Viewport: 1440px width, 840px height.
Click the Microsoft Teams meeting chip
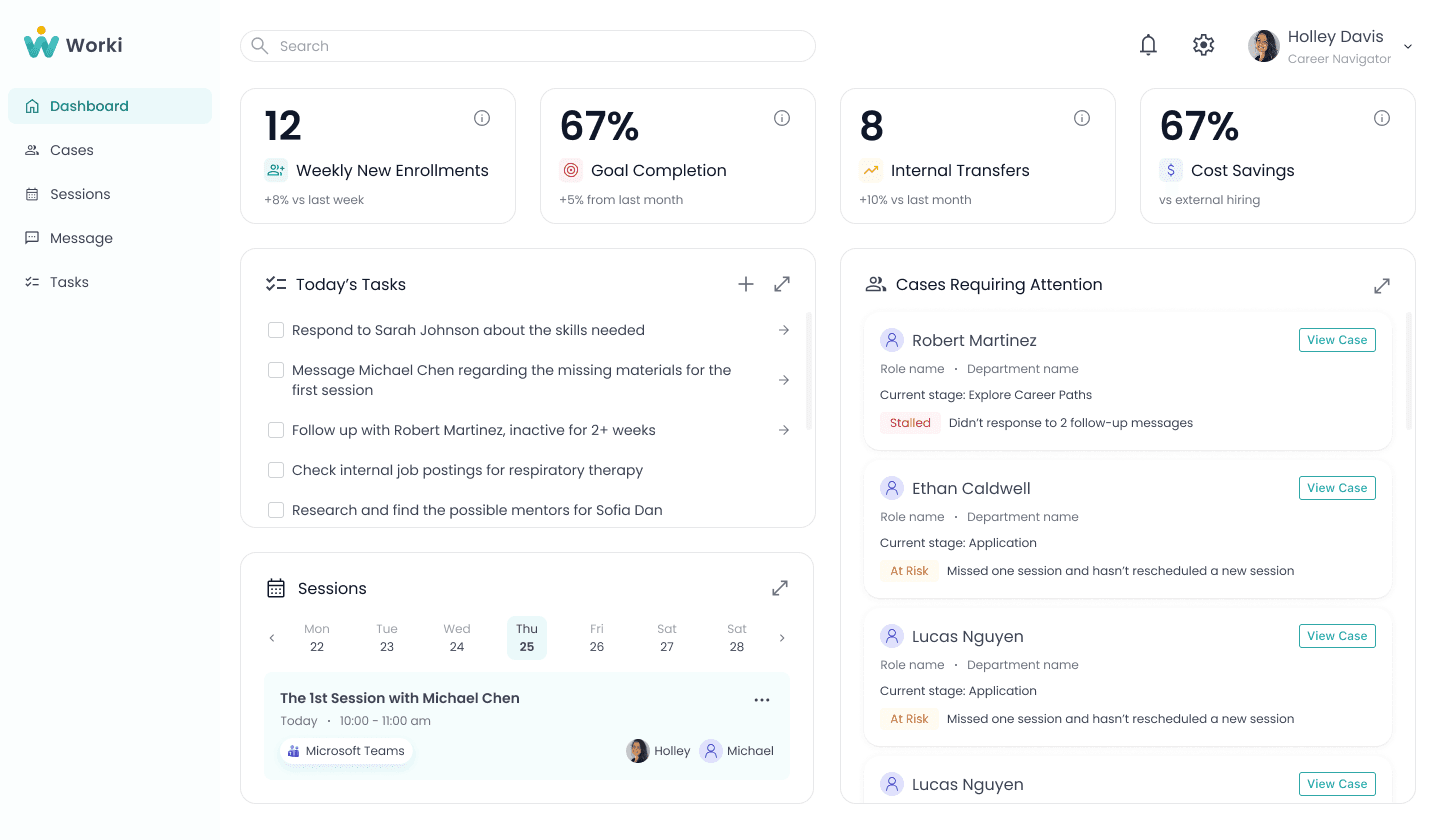pos(346,751)
